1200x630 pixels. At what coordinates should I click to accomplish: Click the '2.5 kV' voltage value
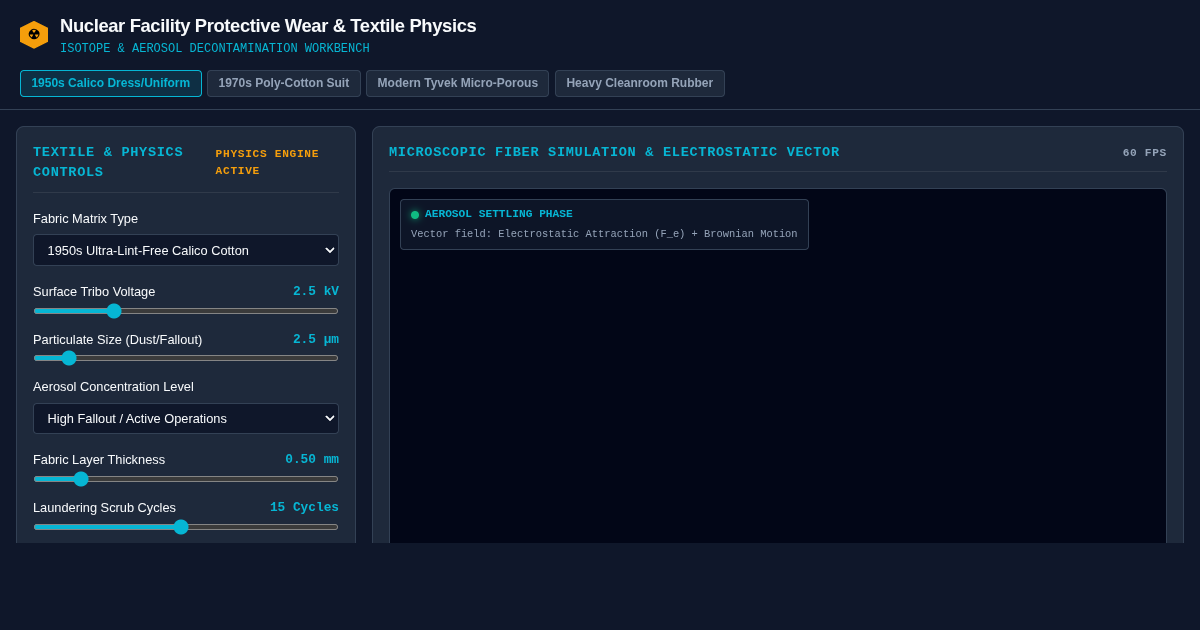tap(316, 292)
